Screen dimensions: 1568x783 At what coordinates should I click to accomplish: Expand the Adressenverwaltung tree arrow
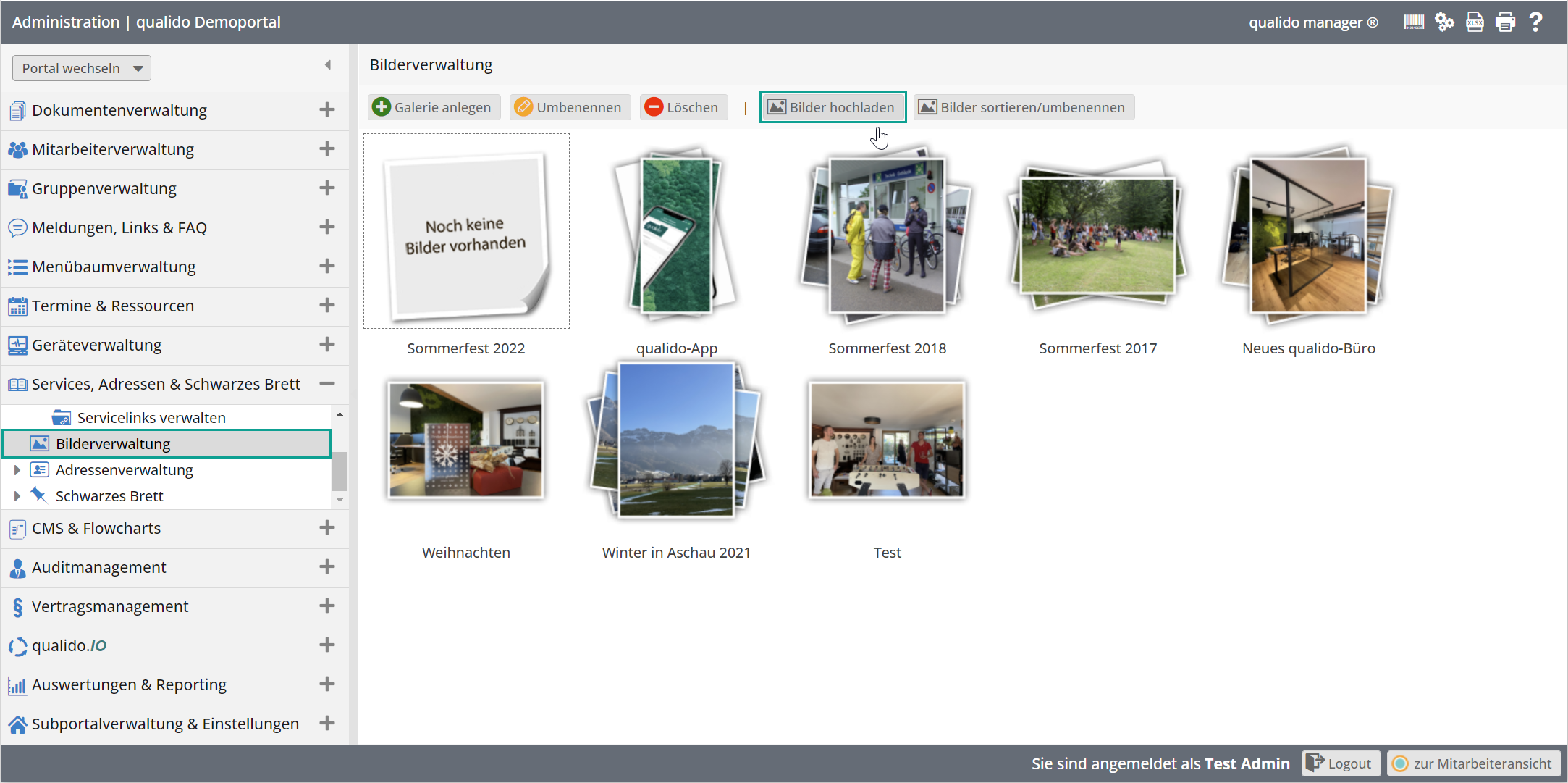[x=17, y=470]
